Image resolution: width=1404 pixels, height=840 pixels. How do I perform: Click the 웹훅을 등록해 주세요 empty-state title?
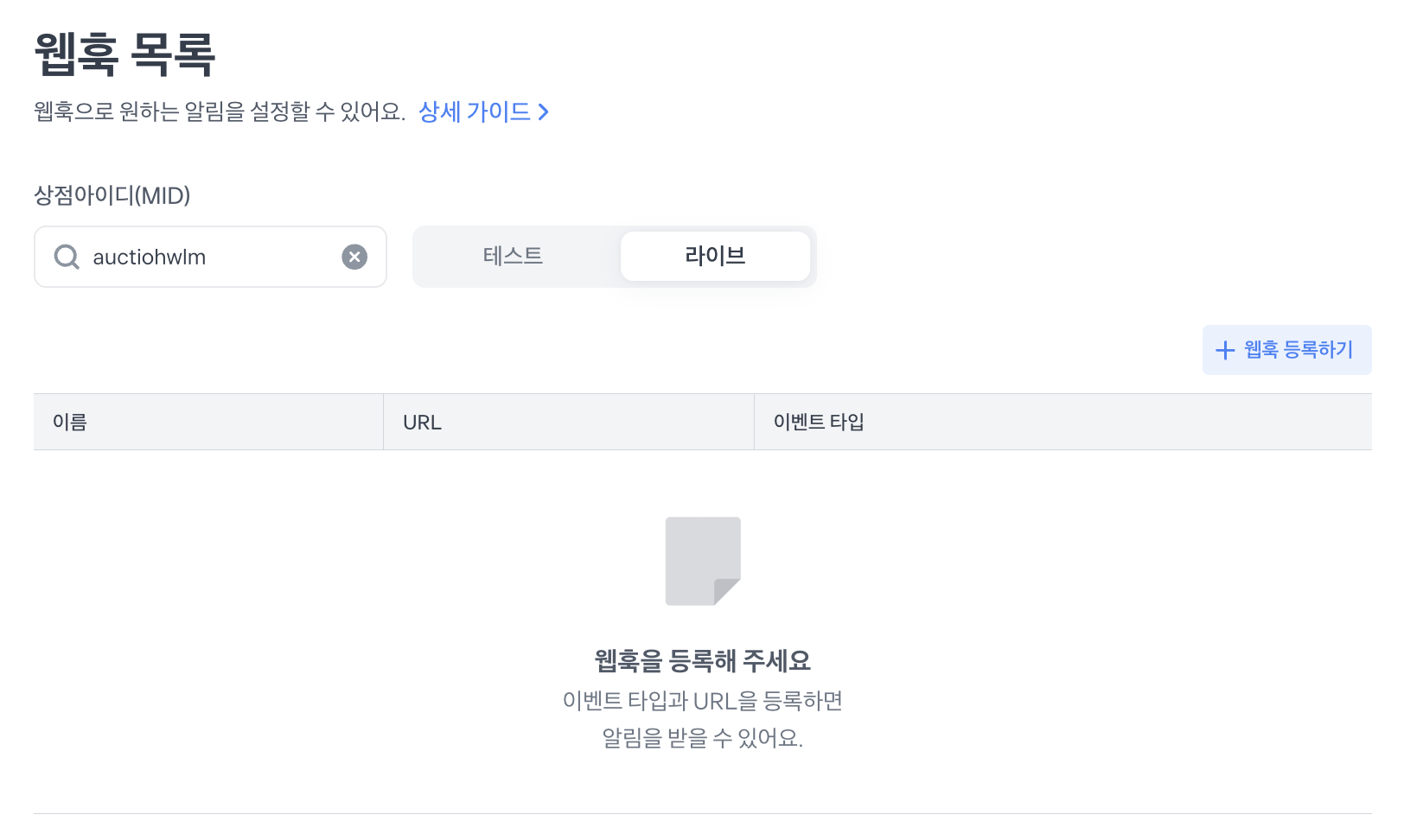tap(702, 661)
